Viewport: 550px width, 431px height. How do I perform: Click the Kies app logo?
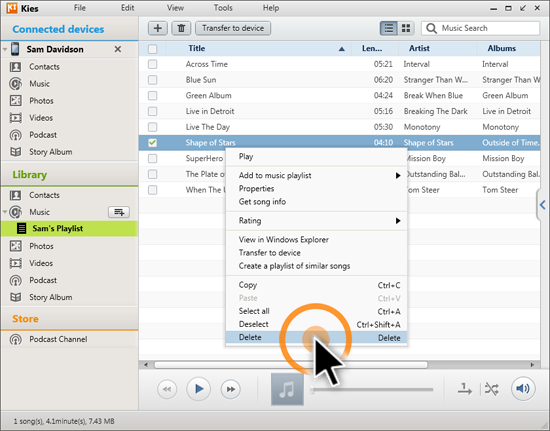[12, 8]
